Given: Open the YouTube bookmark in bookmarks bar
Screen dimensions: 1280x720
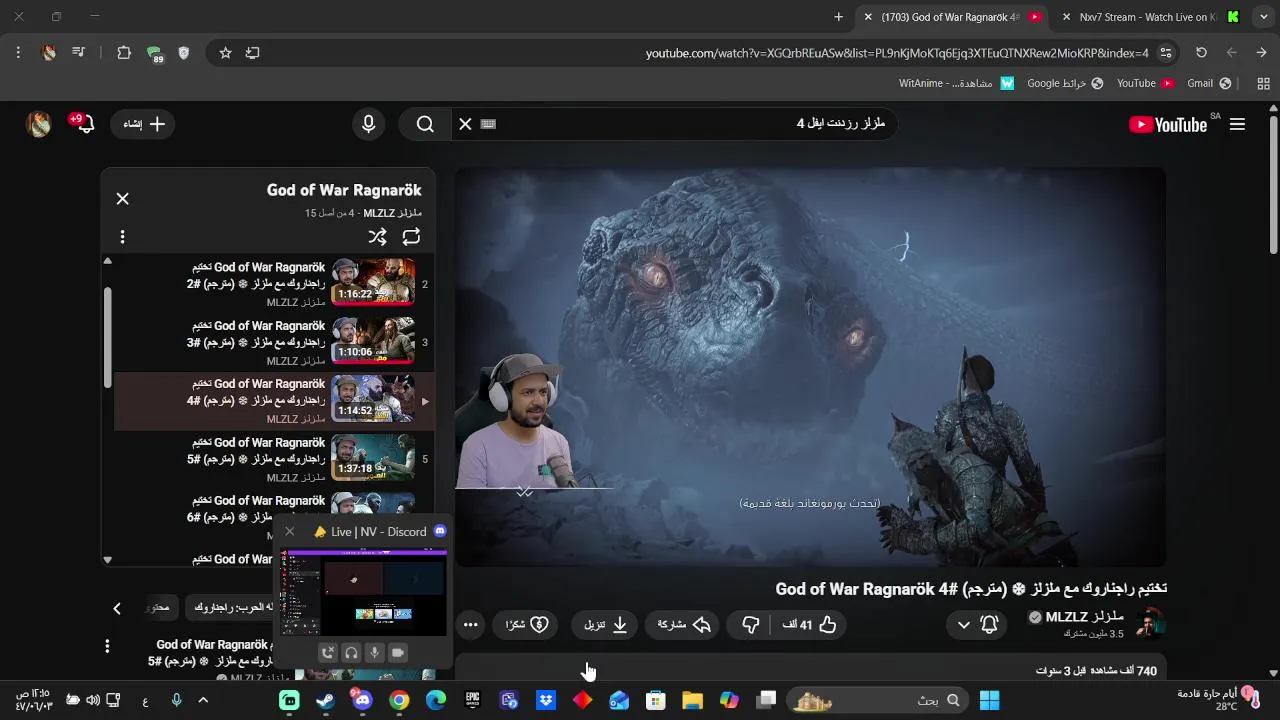Looking at the screenshot, I should pyautogui.click(x=1145, y=83).
